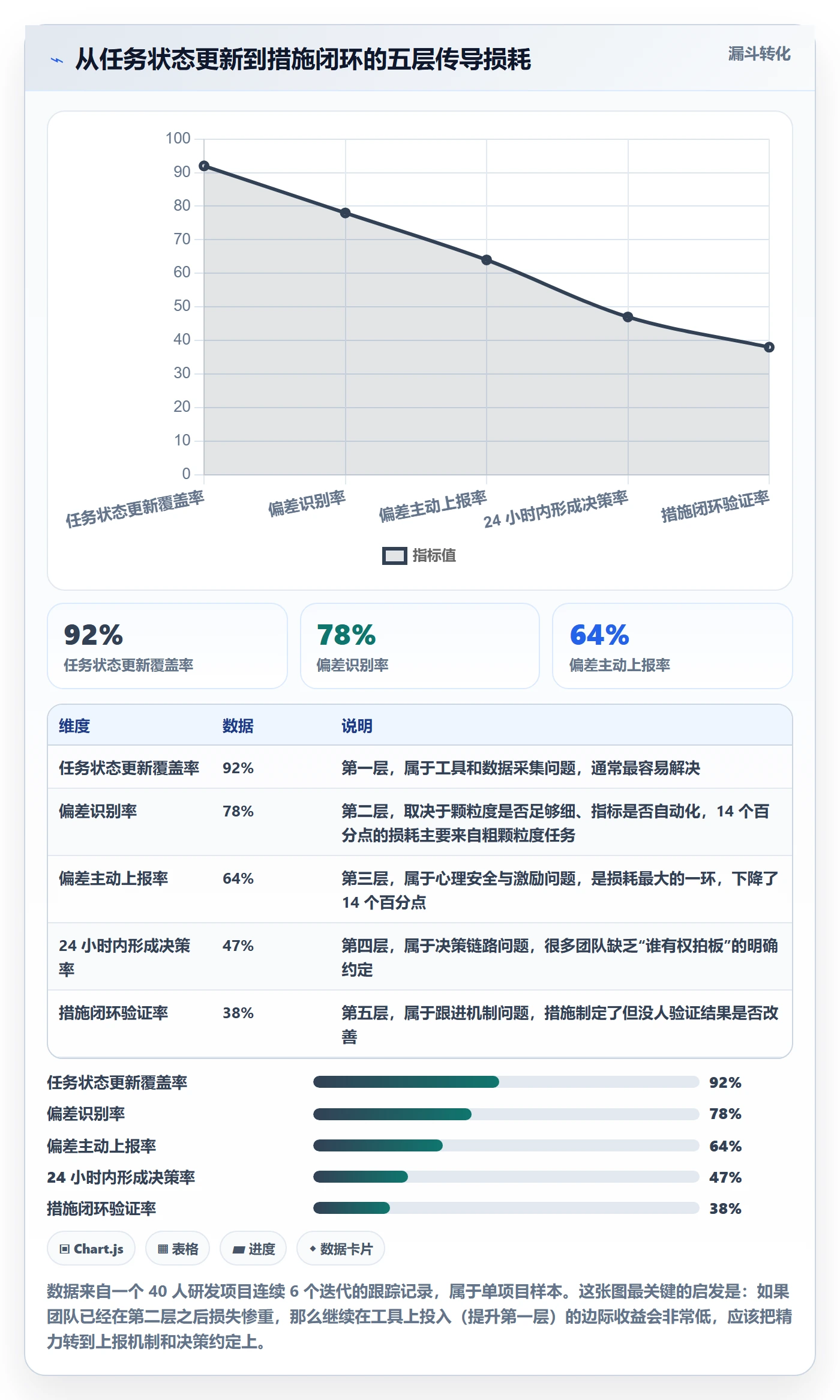Screen dimensions: 840x1400
Task: Click the 进度 tag chip
Action: (253, 1249)
